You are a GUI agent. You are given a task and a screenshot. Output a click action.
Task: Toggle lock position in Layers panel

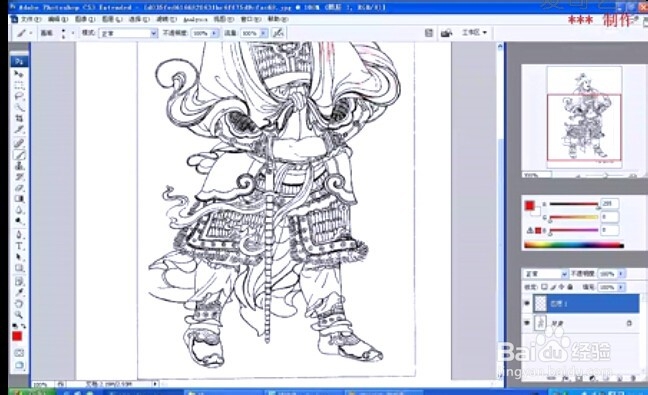click(562, 287)
